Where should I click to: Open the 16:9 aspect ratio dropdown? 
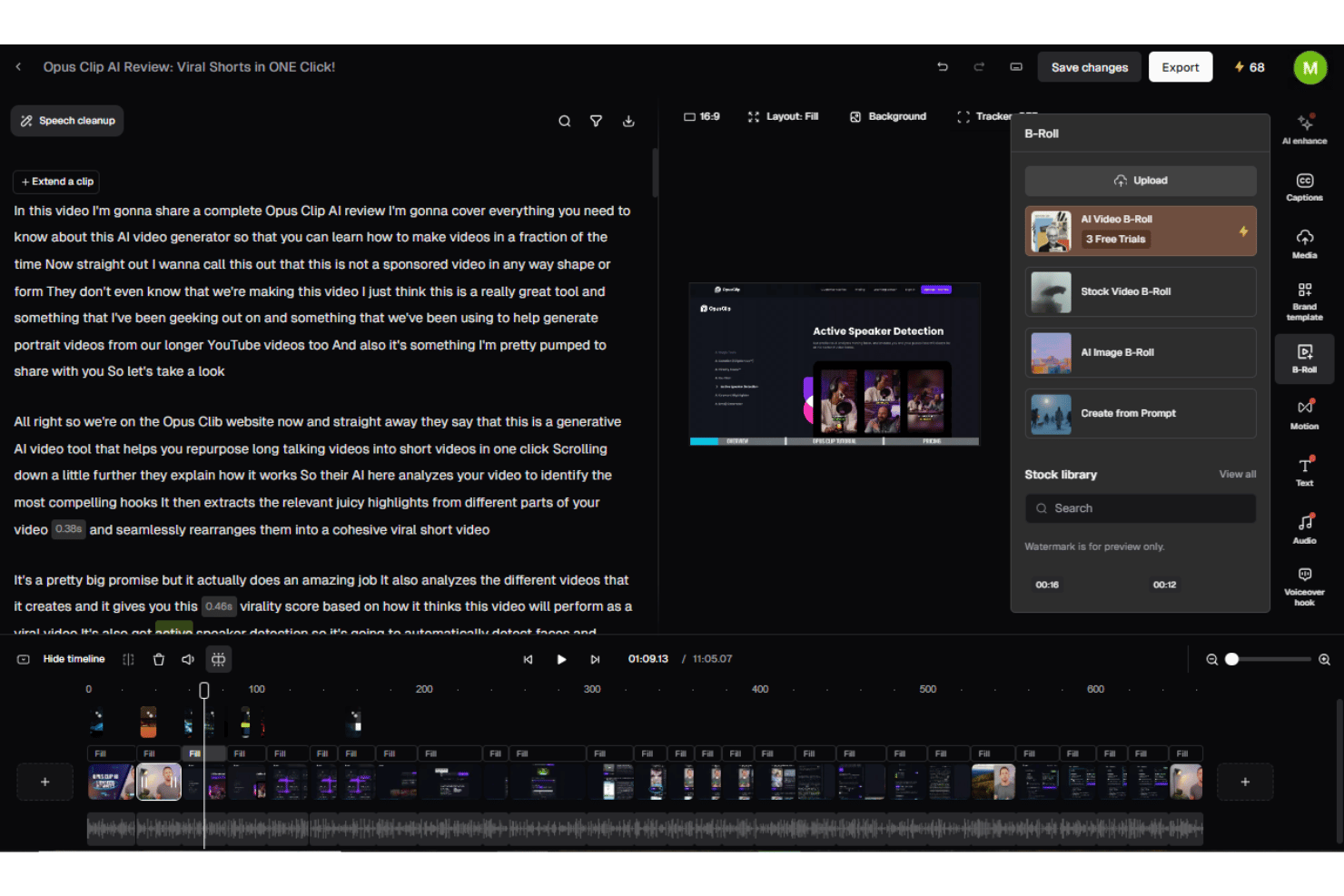702,117
